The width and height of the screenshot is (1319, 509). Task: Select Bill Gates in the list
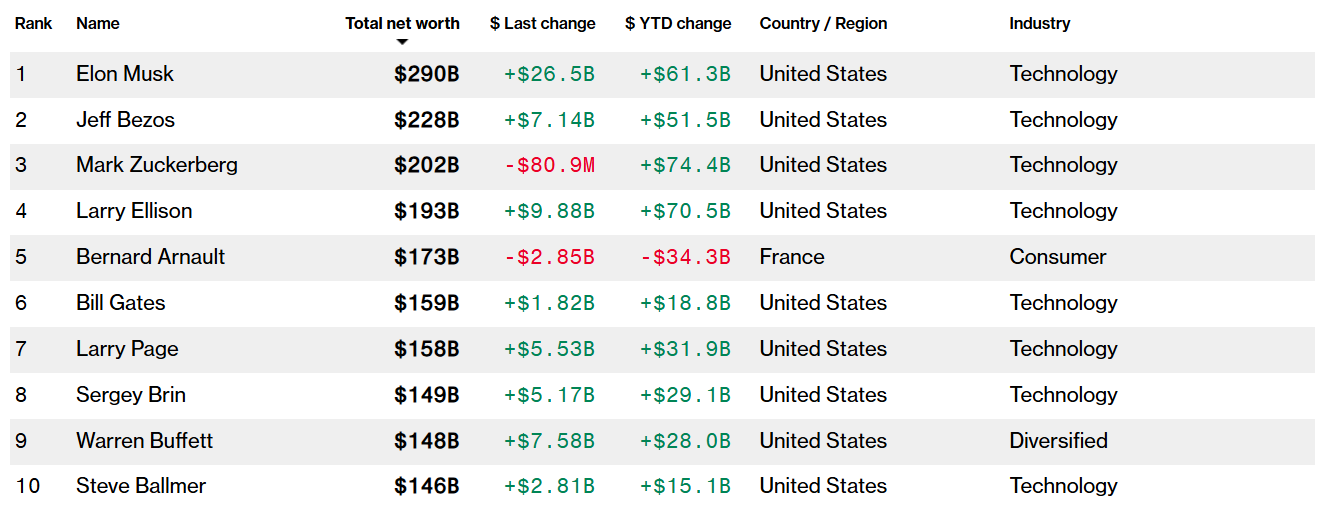[x=120, y=303]
